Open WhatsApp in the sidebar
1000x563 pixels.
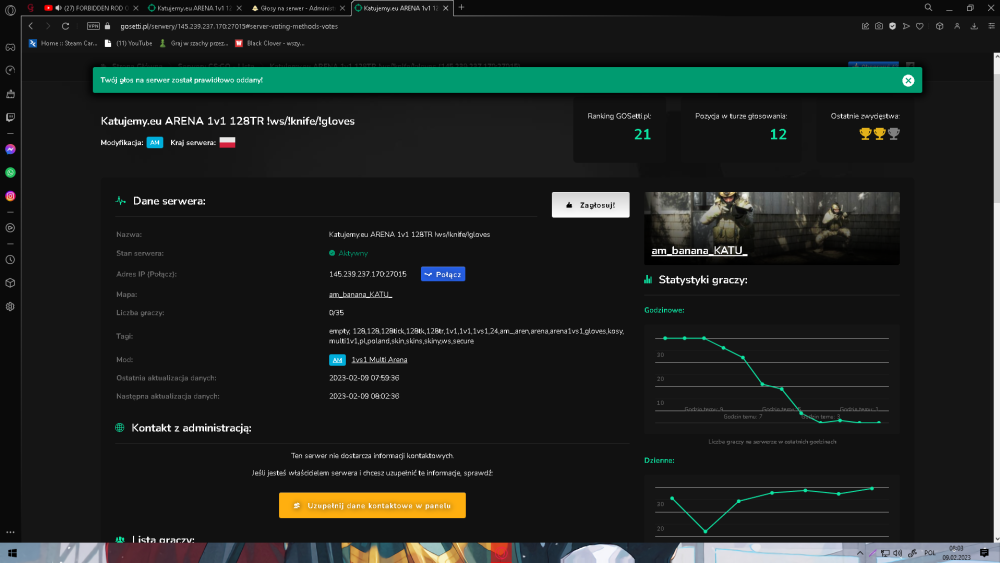pyautogui.click(x=10, y=173)
